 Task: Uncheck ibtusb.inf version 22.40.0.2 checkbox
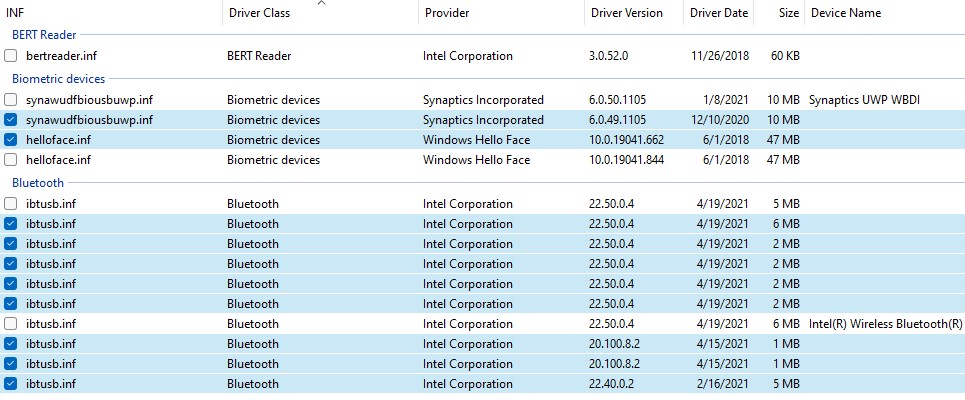point(10,384)
